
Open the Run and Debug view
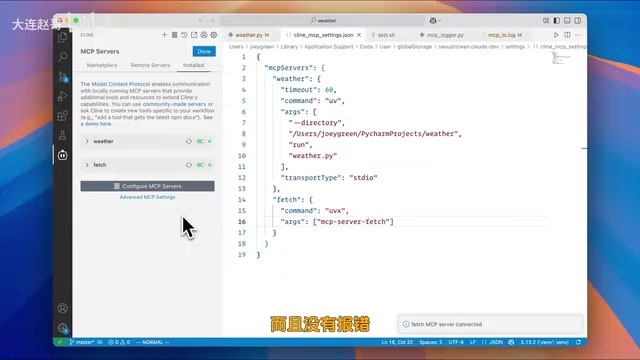62,96
